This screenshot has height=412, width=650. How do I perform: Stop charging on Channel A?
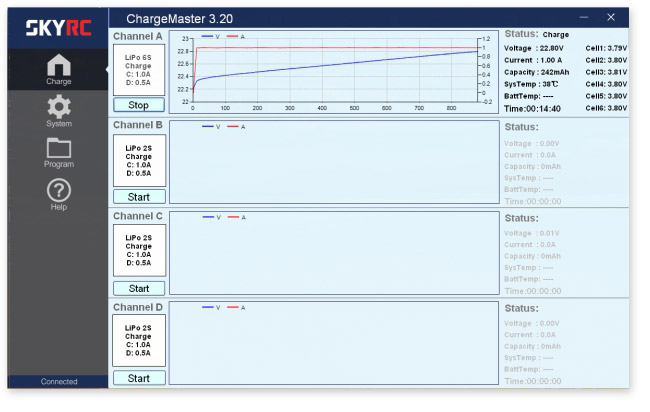pos(138,105)
